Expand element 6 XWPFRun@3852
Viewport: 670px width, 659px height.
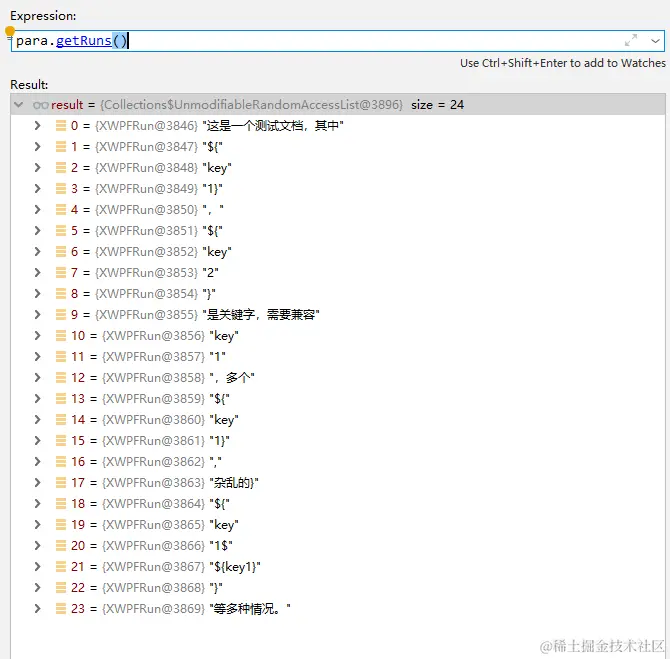38,251
